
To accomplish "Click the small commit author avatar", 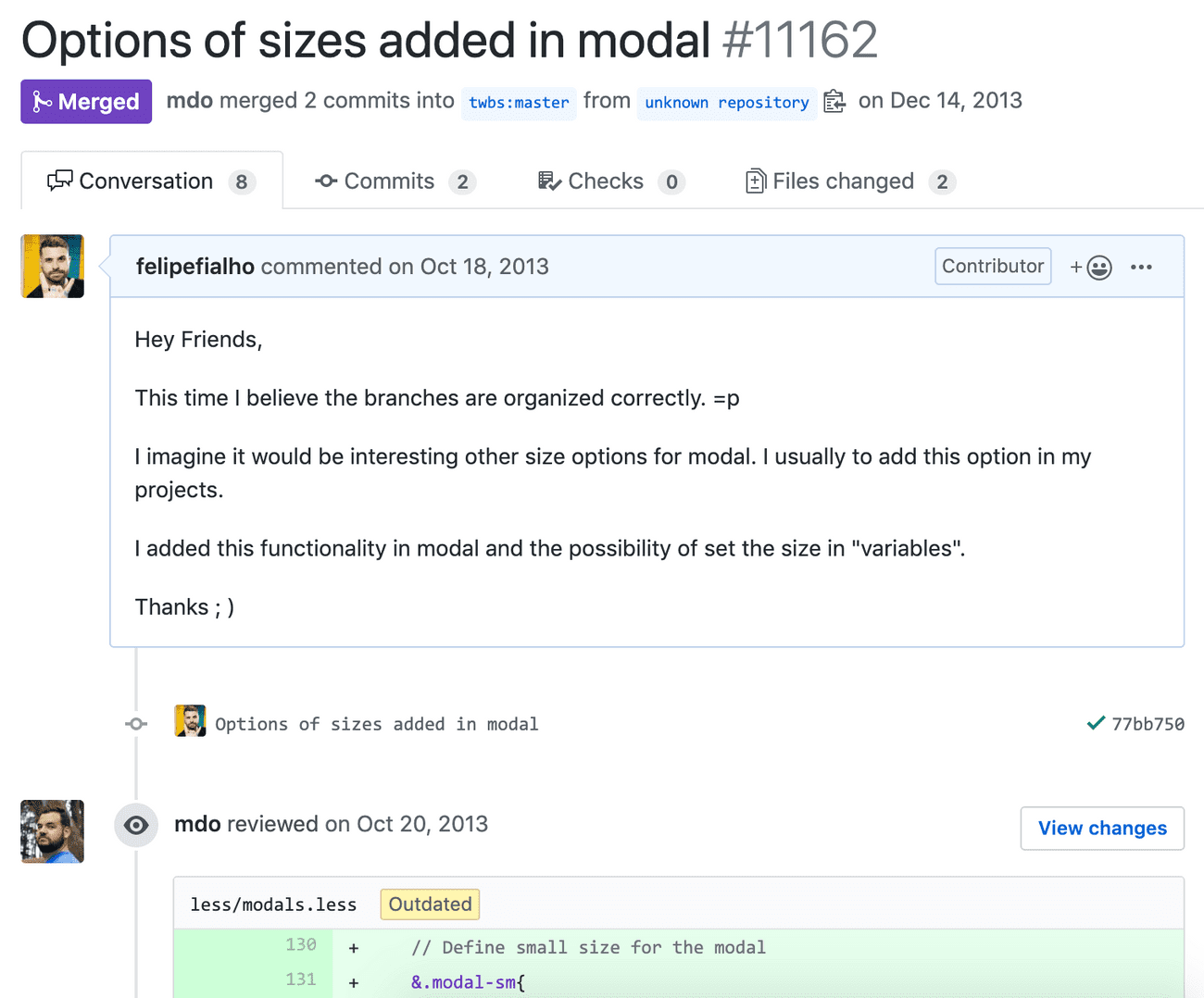I will 190,721.
